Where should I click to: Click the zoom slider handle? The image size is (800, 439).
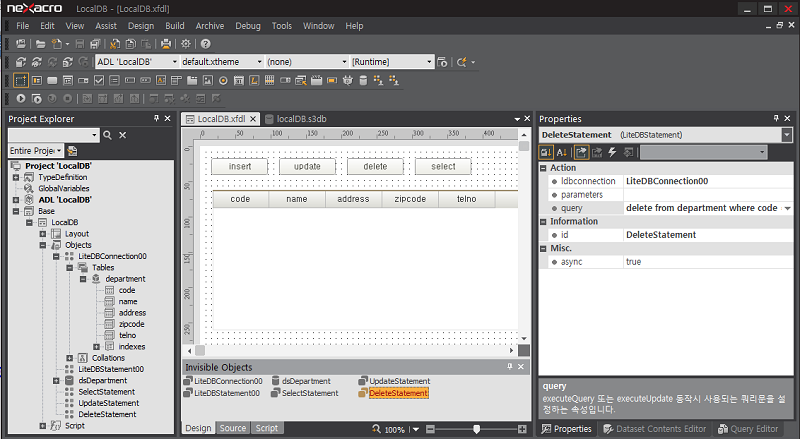pos(476,429)
